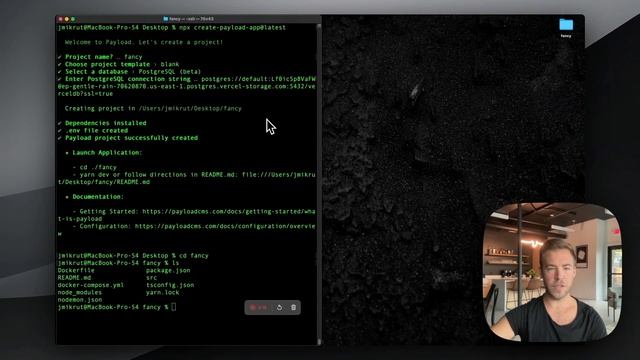Click the 'npx create-payload-app@latest' command text

[x=233, y=27]
